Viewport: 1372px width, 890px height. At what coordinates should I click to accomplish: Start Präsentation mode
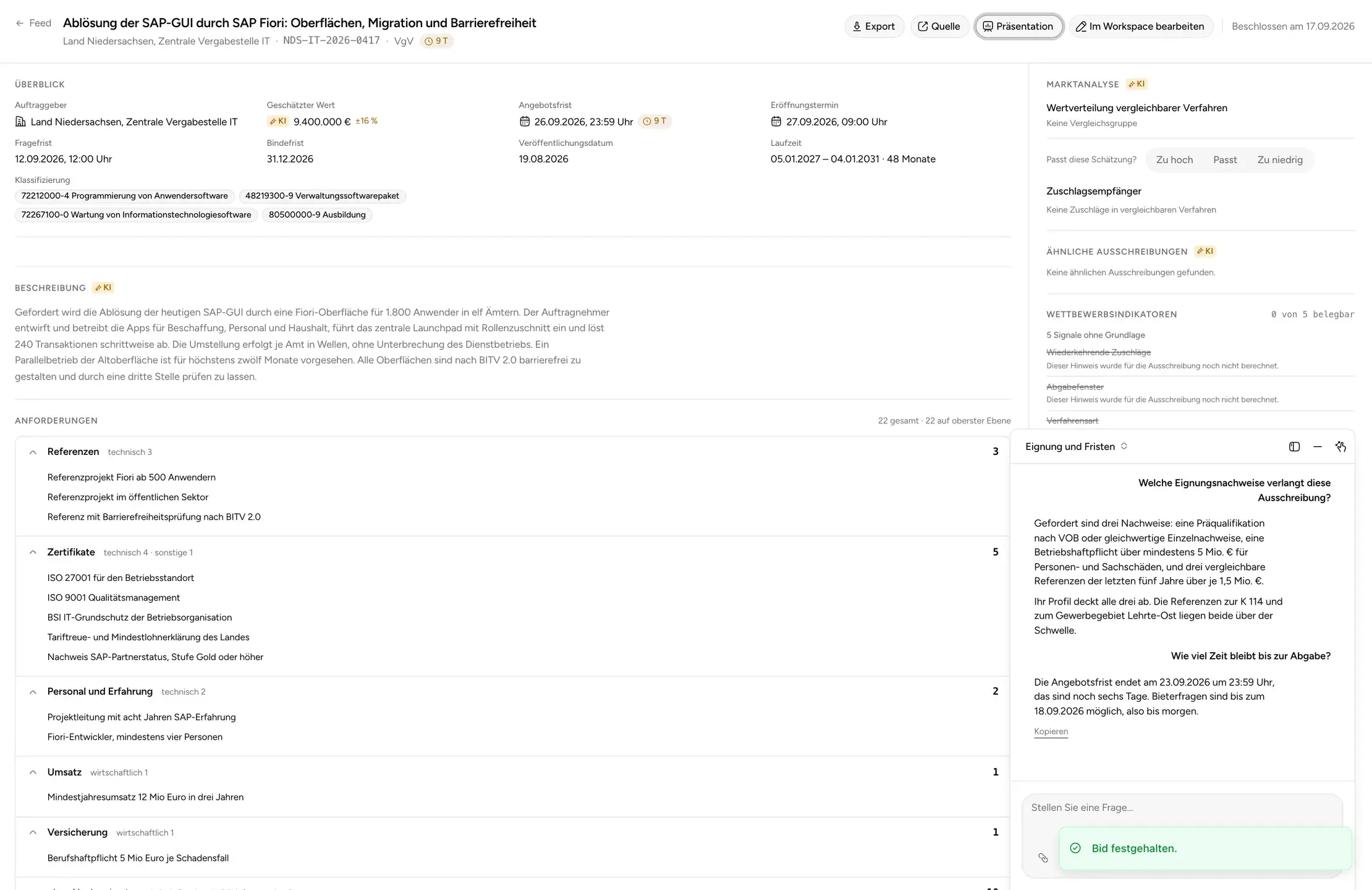1018,27
